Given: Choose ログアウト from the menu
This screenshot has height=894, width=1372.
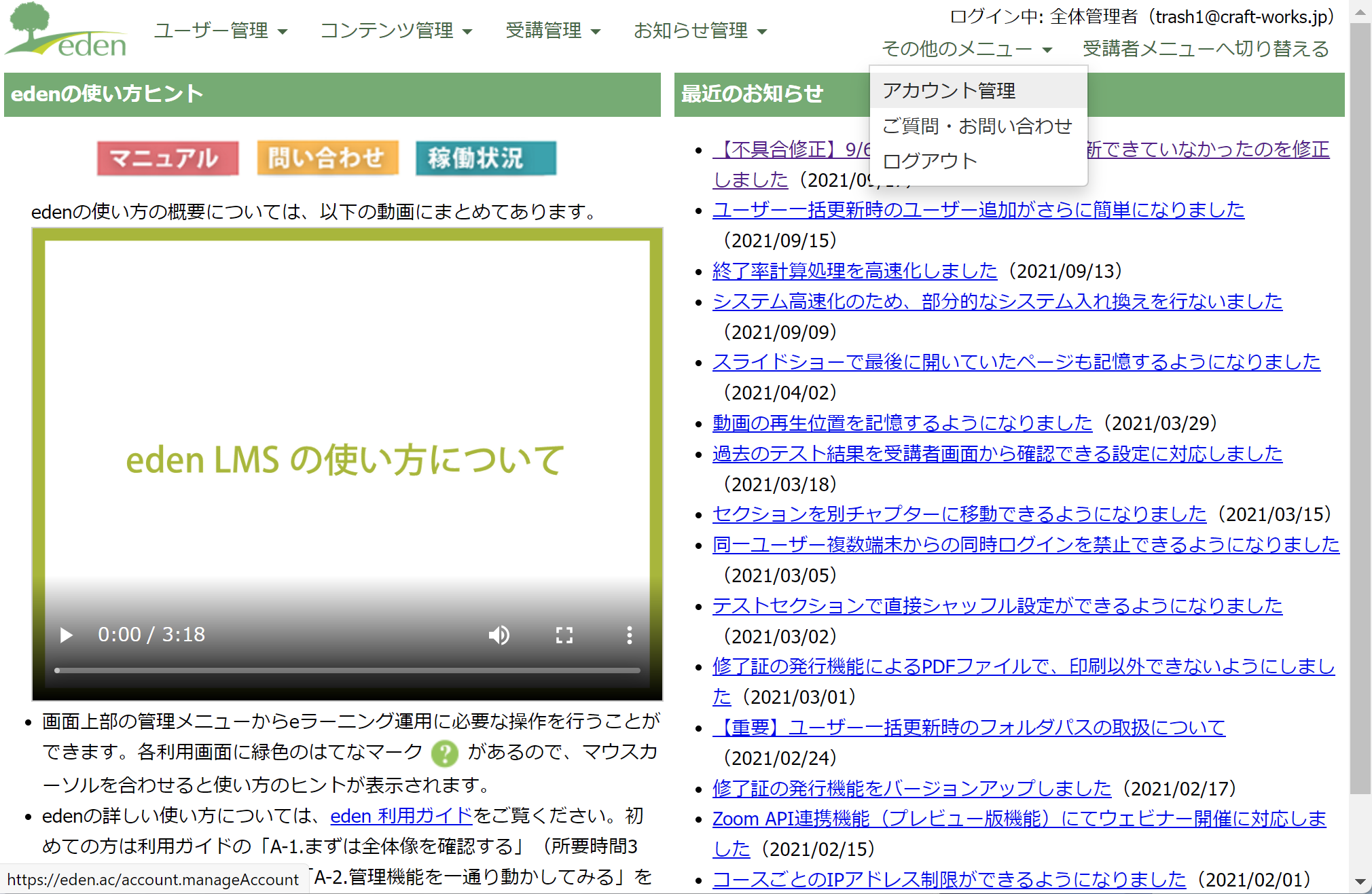Looking at the screenshot, I should 978,161.
